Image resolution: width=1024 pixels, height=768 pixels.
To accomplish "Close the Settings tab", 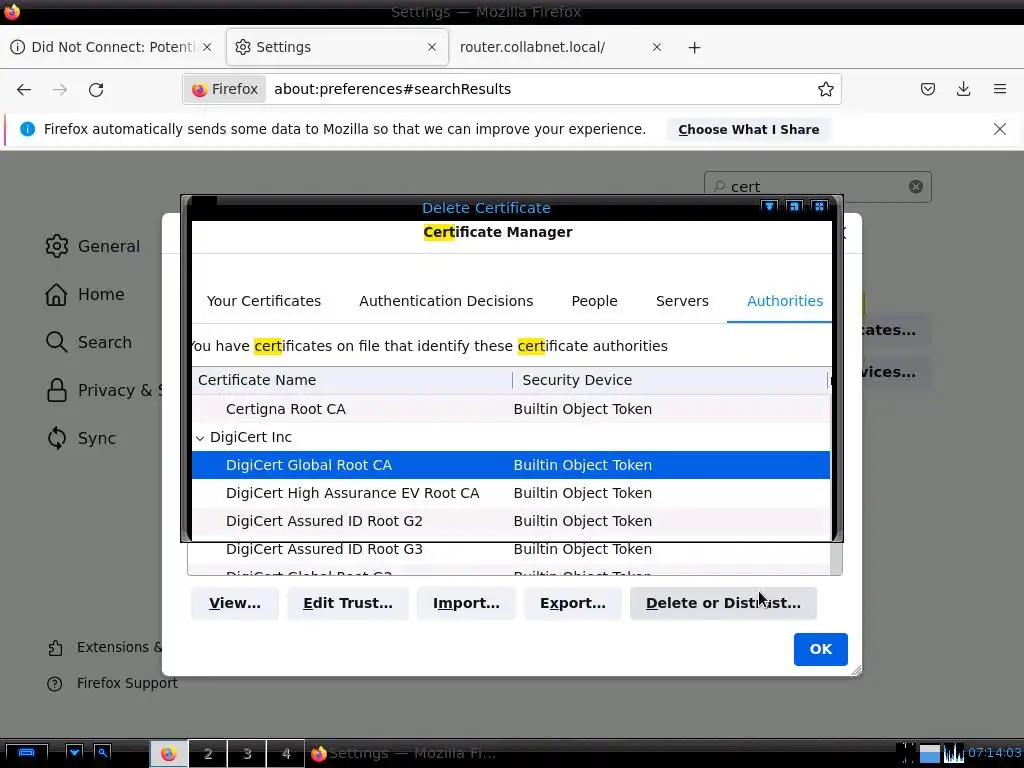I will pos(432,47).
